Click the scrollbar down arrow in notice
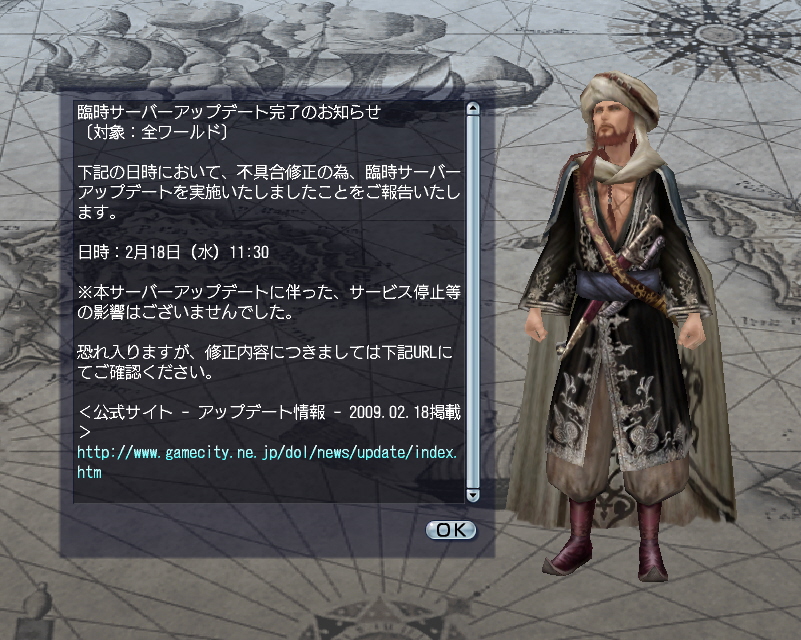This screenshot has height=640, width=801. pos(473,495)
